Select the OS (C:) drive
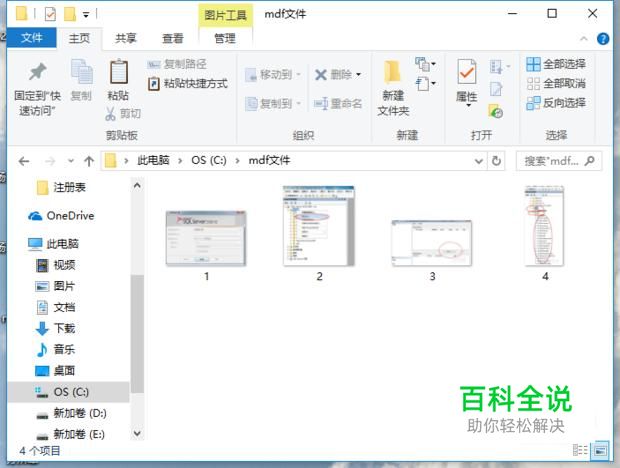The width and height of the screenshot is (620, 468). pos(68,392)
